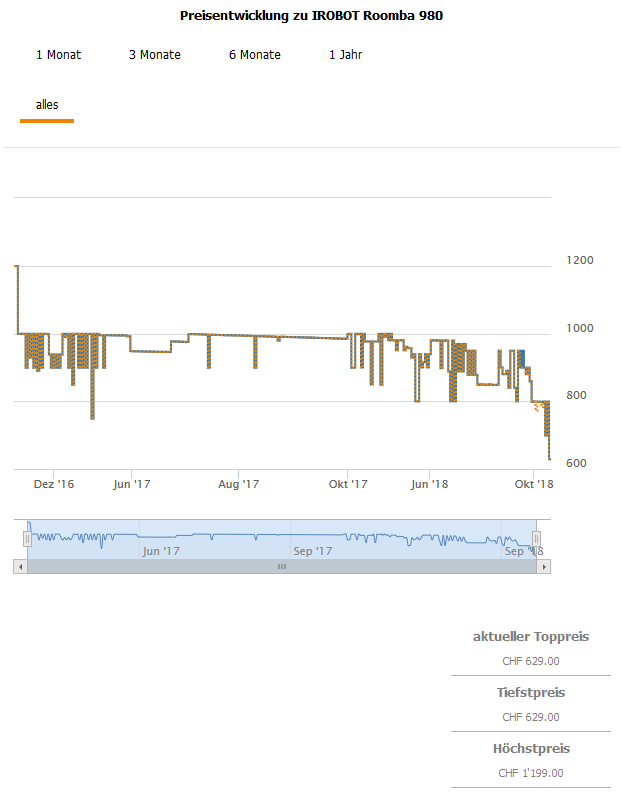Click the Okt '17 axis label
This screenshot has width=622, height=799.
tap(348, 484)
